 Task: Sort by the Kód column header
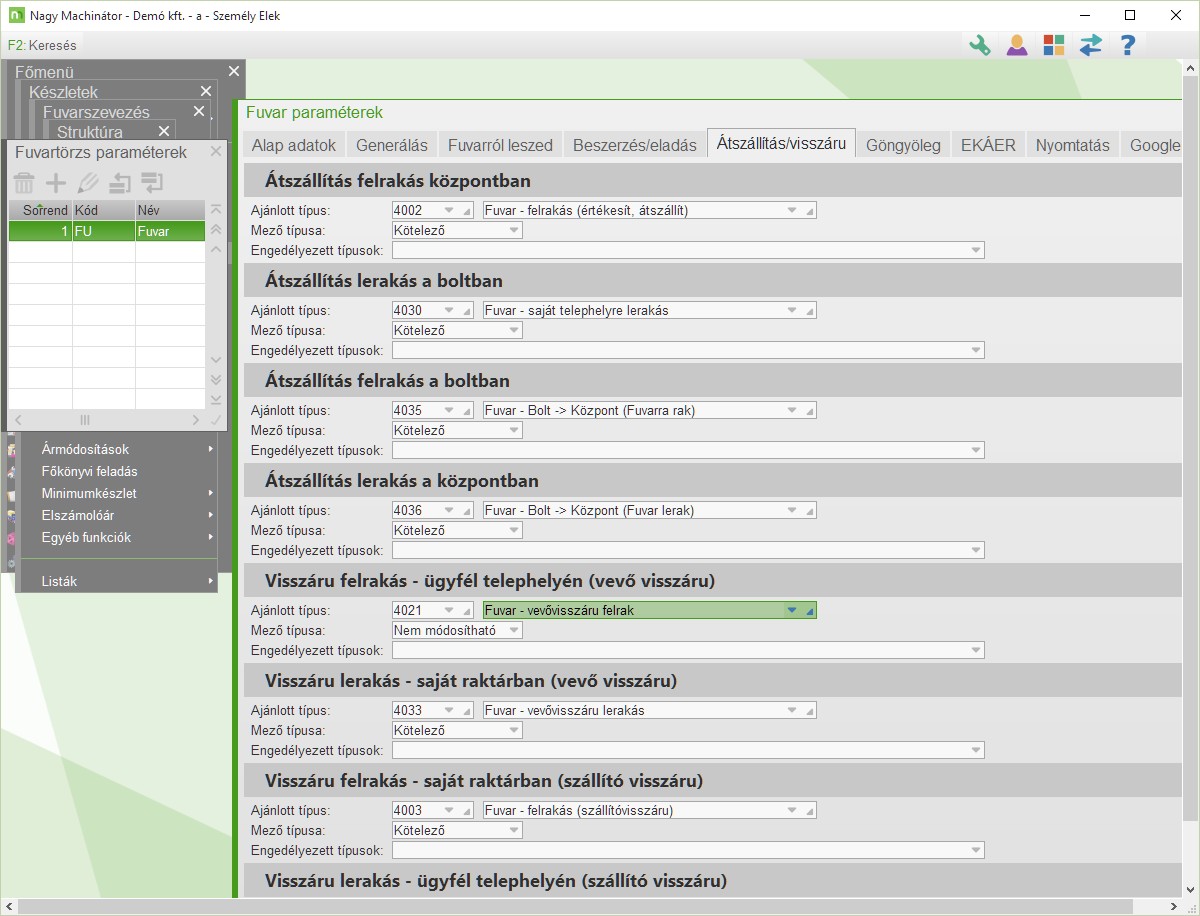(104, 210)
